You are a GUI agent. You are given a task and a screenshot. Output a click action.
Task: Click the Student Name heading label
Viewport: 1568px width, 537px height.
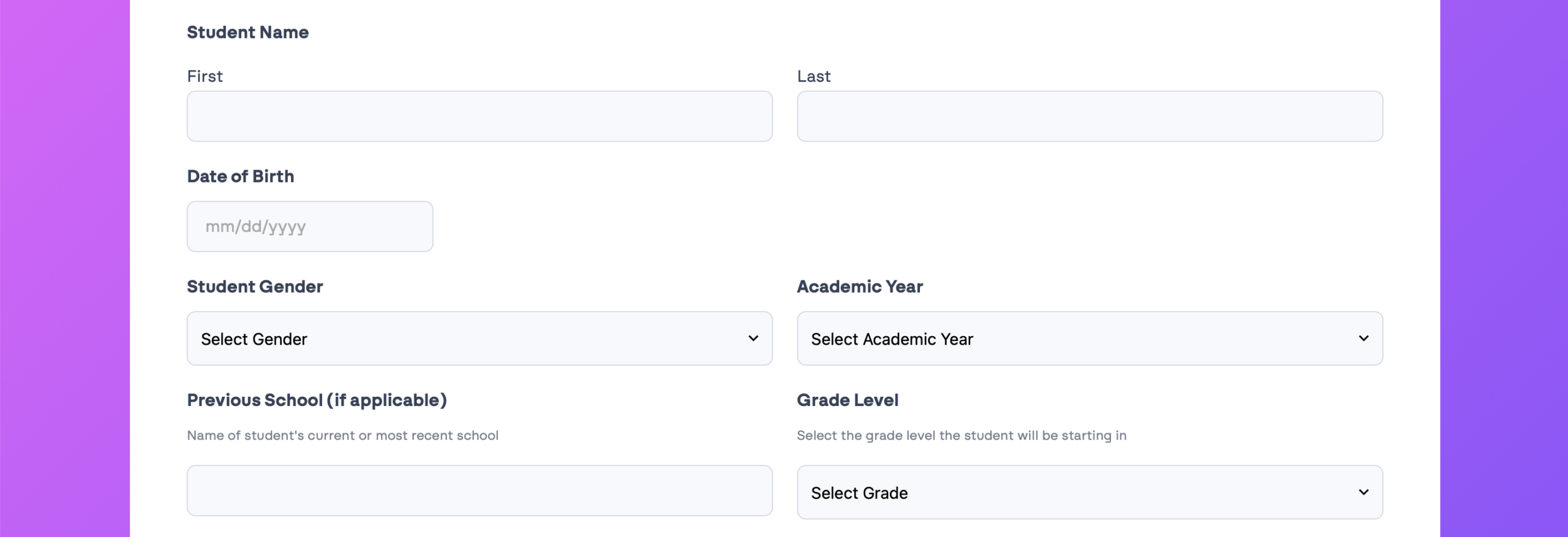pos(247,32)
